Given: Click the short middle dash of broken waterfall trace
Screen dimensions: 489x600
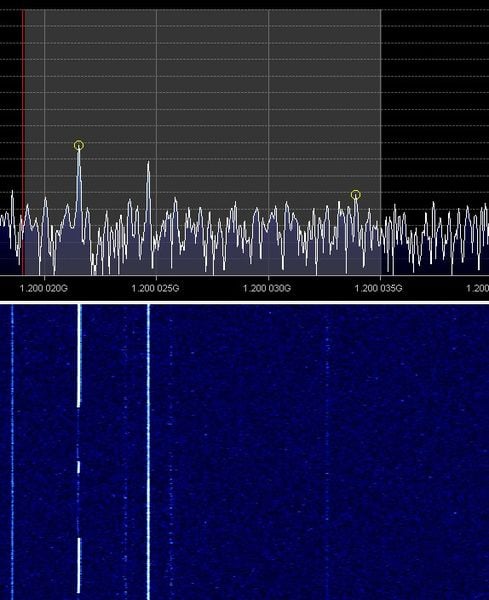Looking at the screenshot, I should coord(79,467).
